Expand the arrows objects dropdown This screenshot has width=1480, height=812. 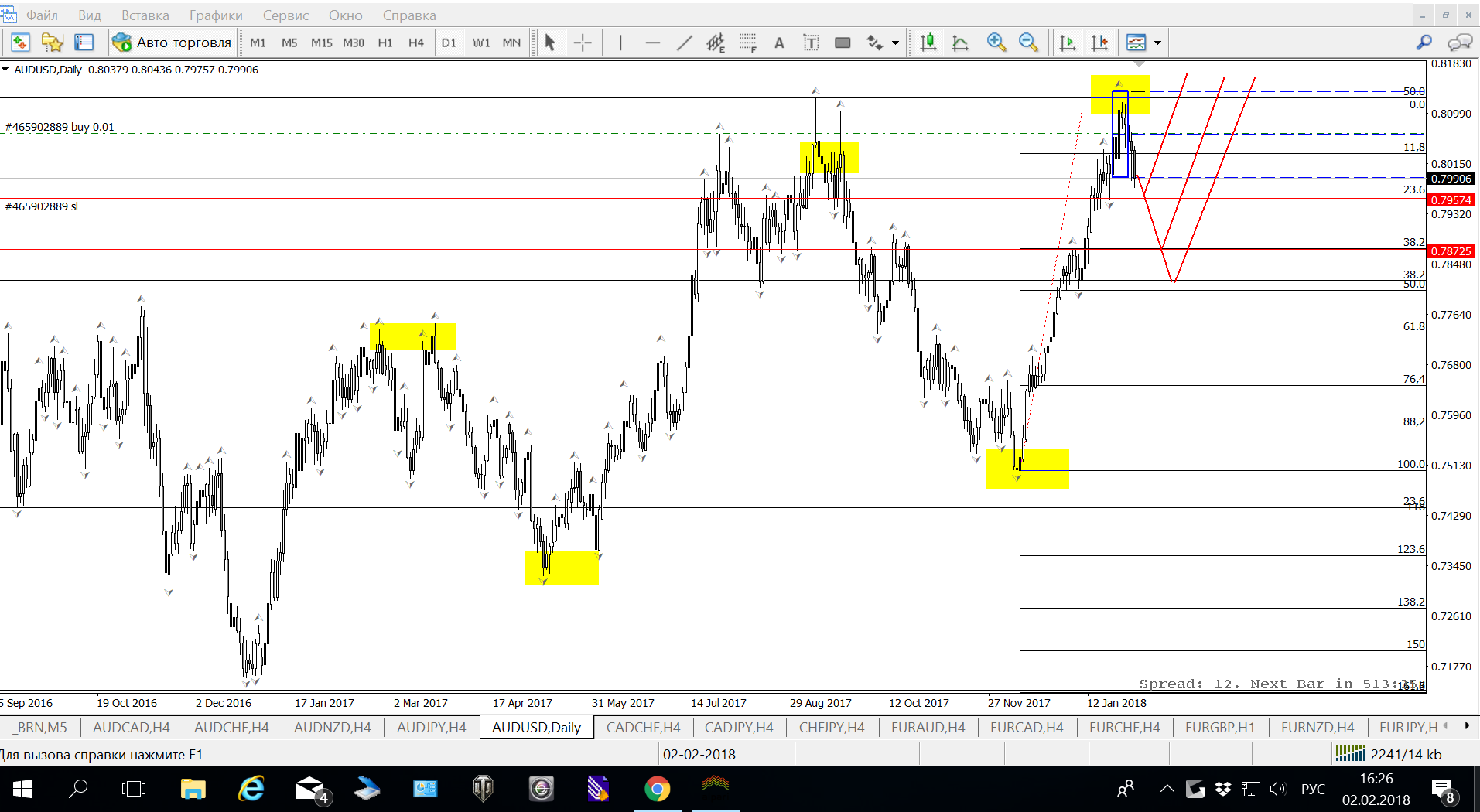(x=895, y=43)
